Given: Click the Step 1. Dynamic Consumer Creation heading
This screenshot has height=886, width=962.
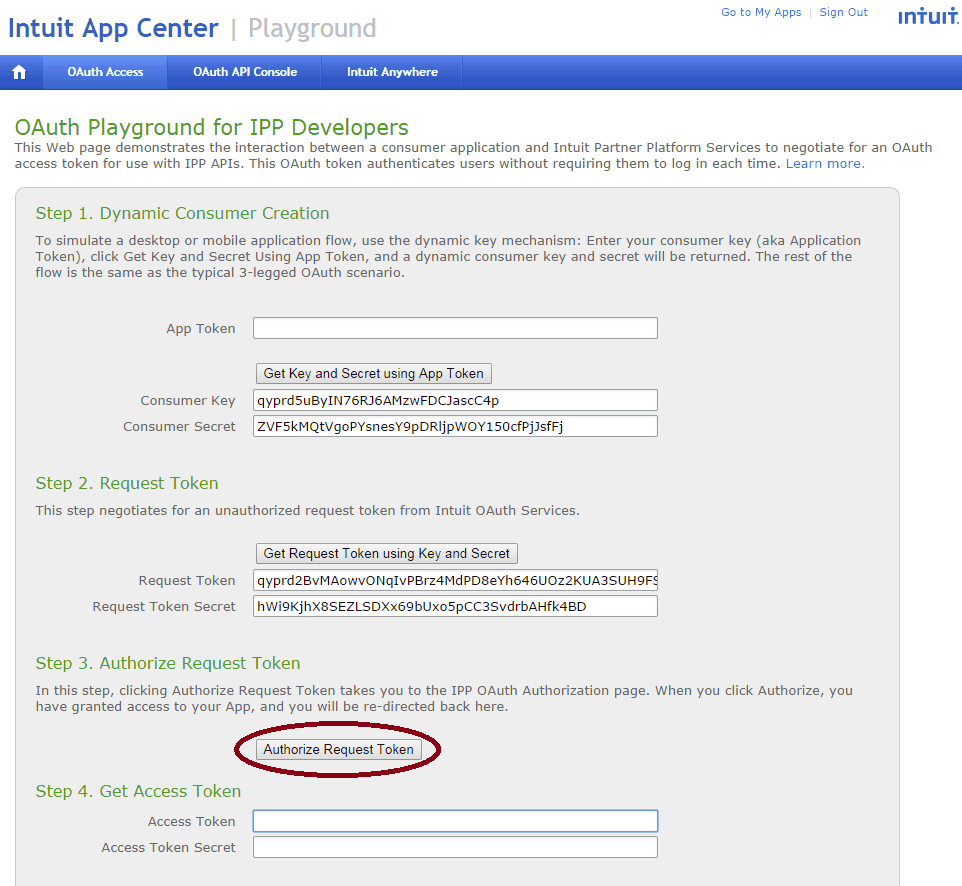Looking at the screenshot, I should [182, 213].
